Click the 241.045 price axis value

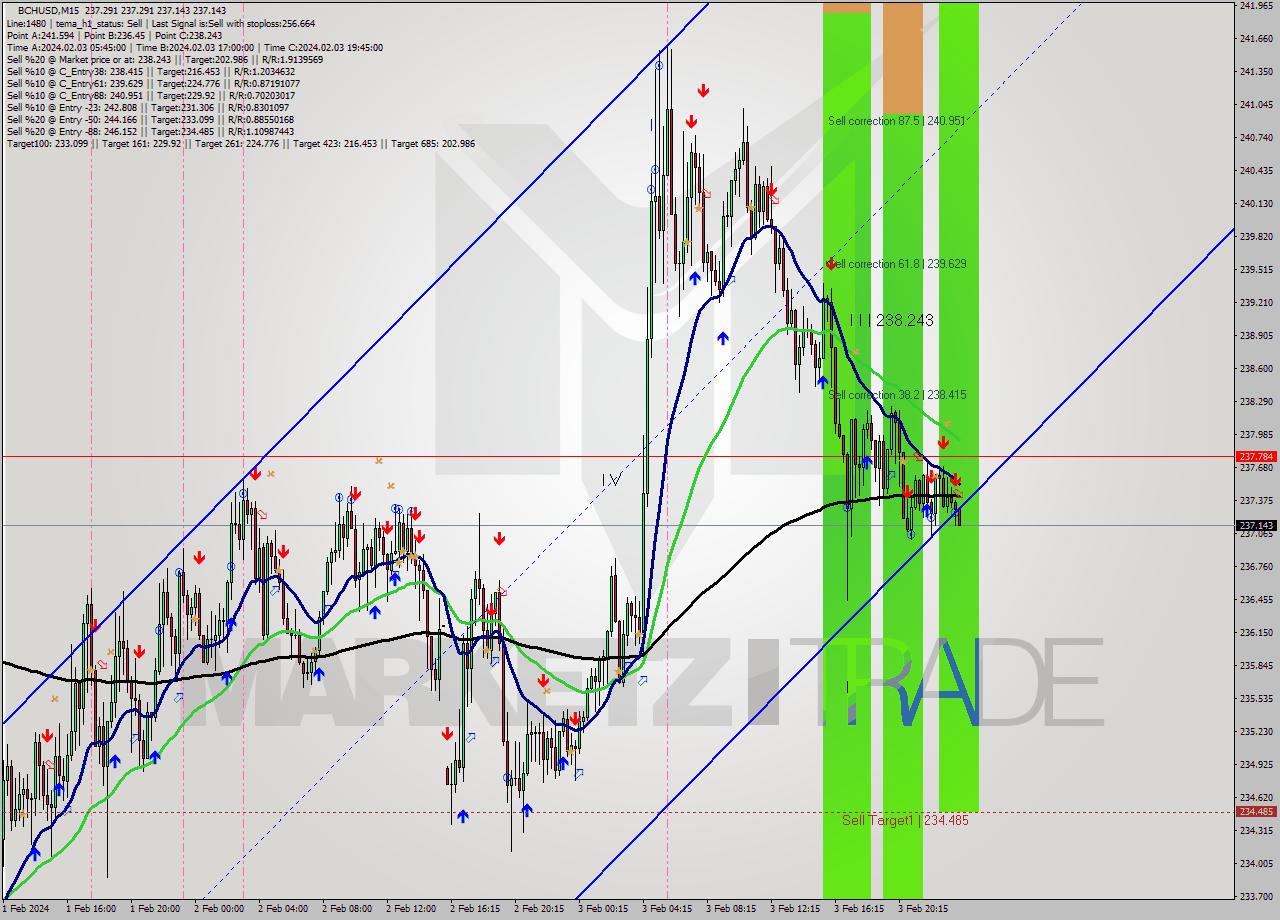coord(1256,105)
